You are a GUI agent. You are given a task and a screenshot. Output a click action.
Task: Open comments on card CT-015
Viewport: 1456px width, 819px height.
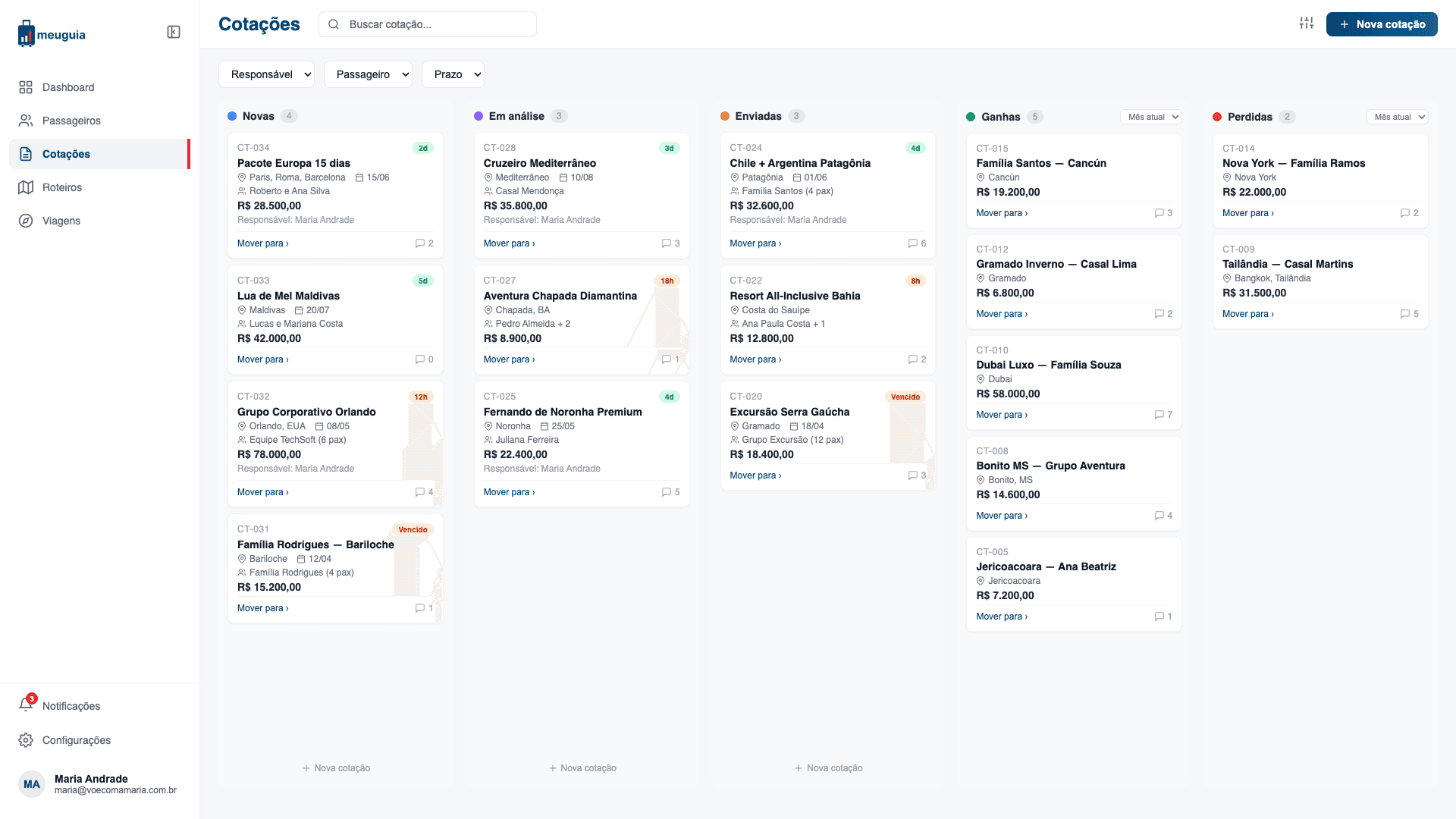[x=1163, y=213]
